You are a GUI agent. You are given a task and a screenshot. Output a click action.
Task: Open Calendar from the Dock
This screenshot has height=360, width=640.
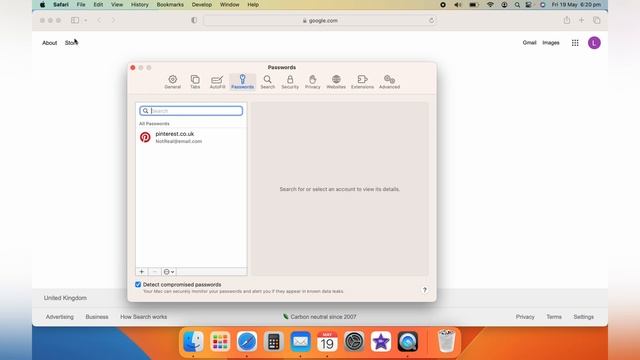pos(327,341)
